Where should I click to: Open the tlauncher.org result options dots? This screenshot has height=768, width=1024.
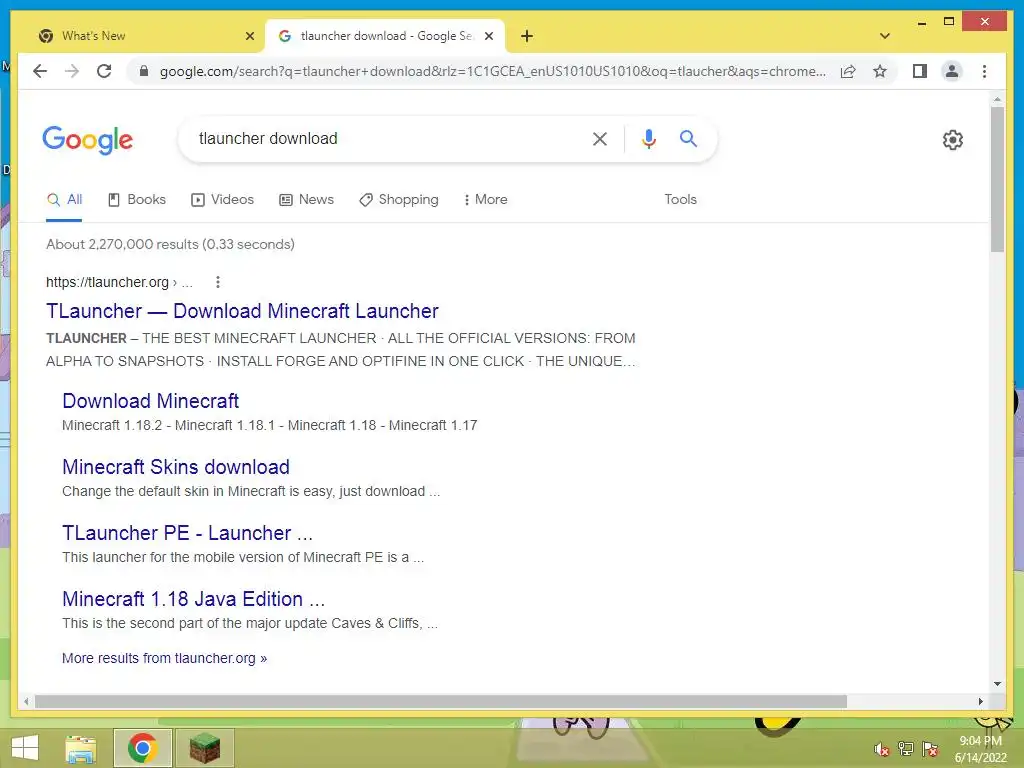point(217,282)
